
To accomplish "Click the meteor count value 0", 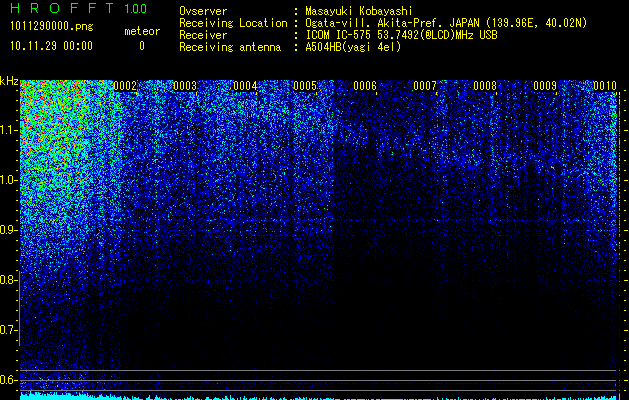I will click(x=142, y=46).
